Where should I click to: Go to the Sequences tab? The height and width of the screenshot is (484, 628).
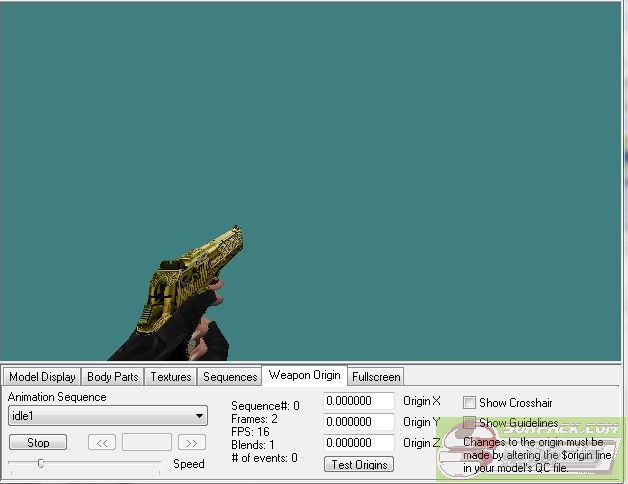click(230, 377)
